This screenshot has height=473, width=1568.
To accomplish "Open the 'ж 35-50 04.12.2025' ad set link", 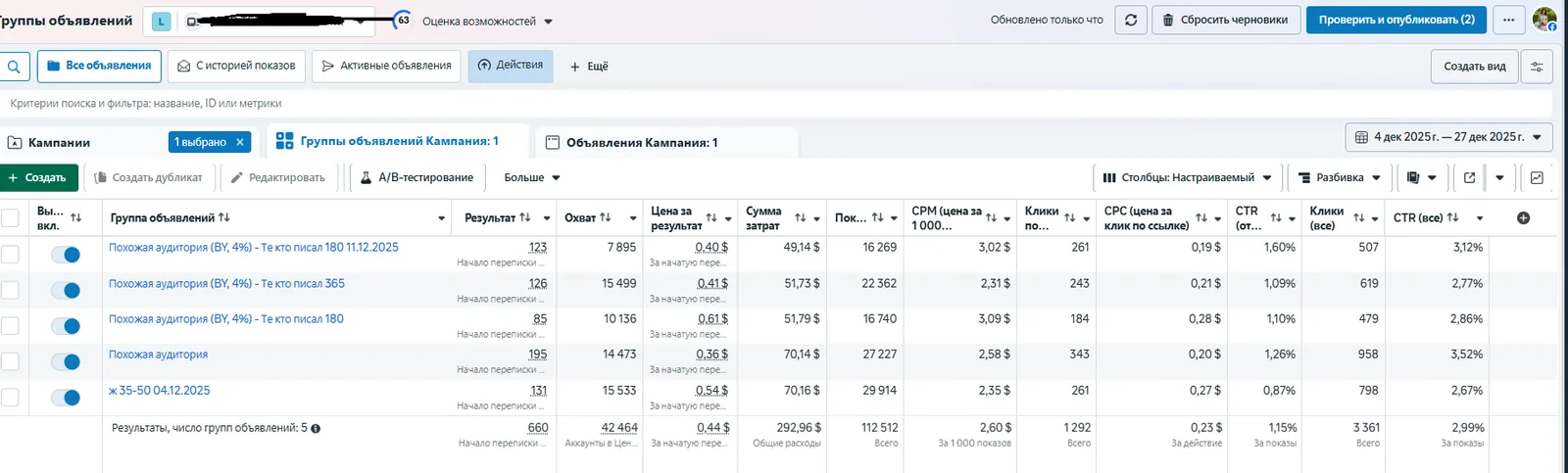I will 159,391.
